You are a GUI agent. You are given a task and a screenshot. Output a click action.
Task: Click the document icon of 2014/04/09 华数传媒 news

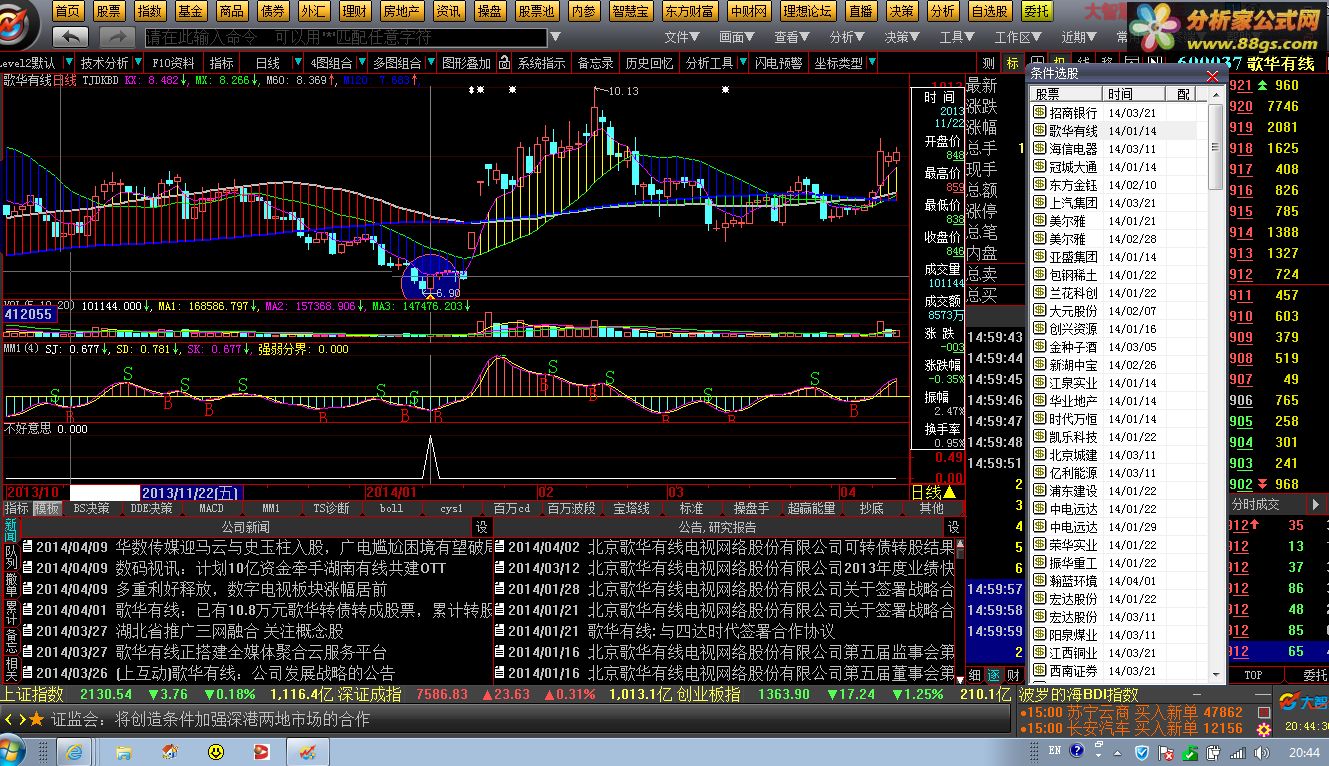tap(27, 547)
